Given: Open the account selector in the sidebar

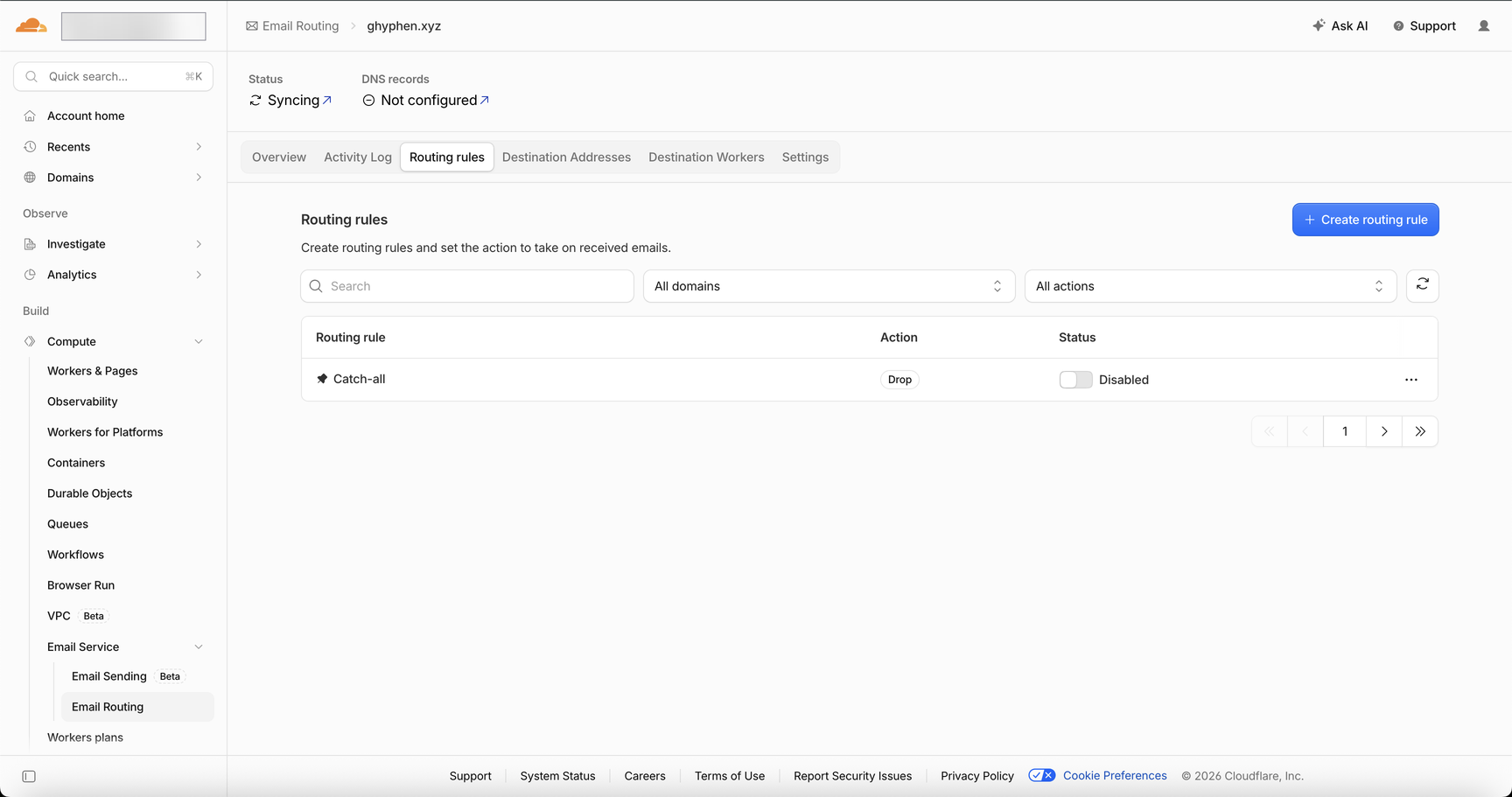Looking at the screenshot, I should pos(134,26).
